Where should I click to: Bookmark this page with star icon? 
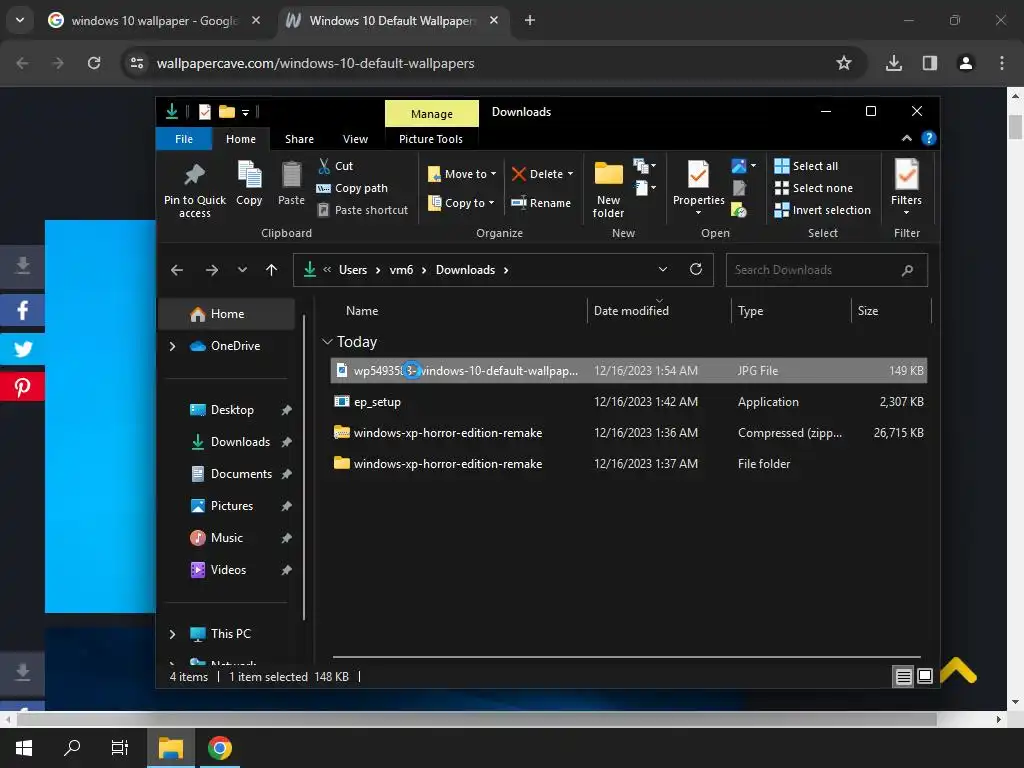click(844, 63)
